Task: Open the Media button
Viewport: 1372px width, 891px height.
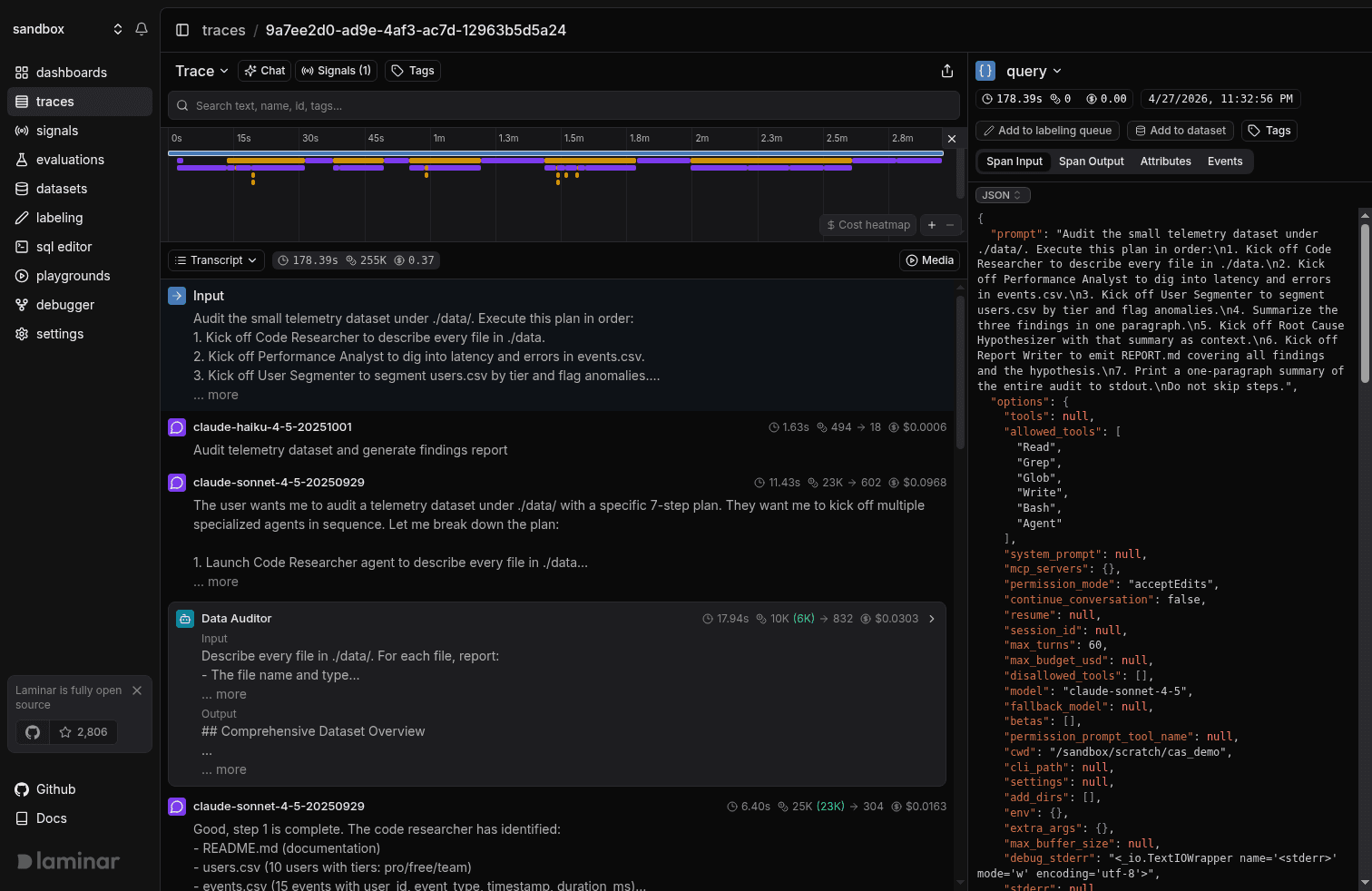Action: pos(929,260)
